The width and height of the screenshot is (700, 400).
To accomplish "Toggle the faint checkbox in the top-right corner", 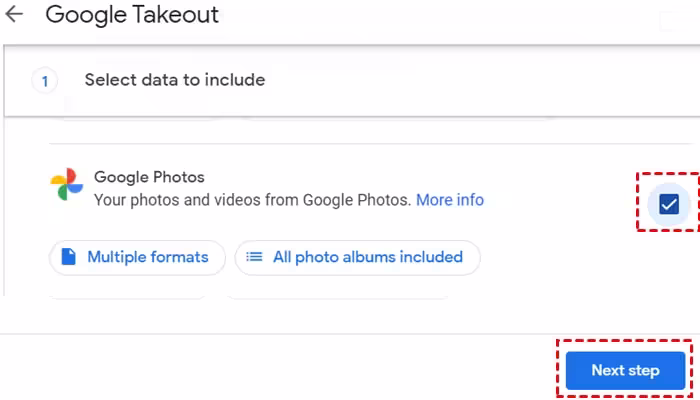I will click(x=669, y=21).
